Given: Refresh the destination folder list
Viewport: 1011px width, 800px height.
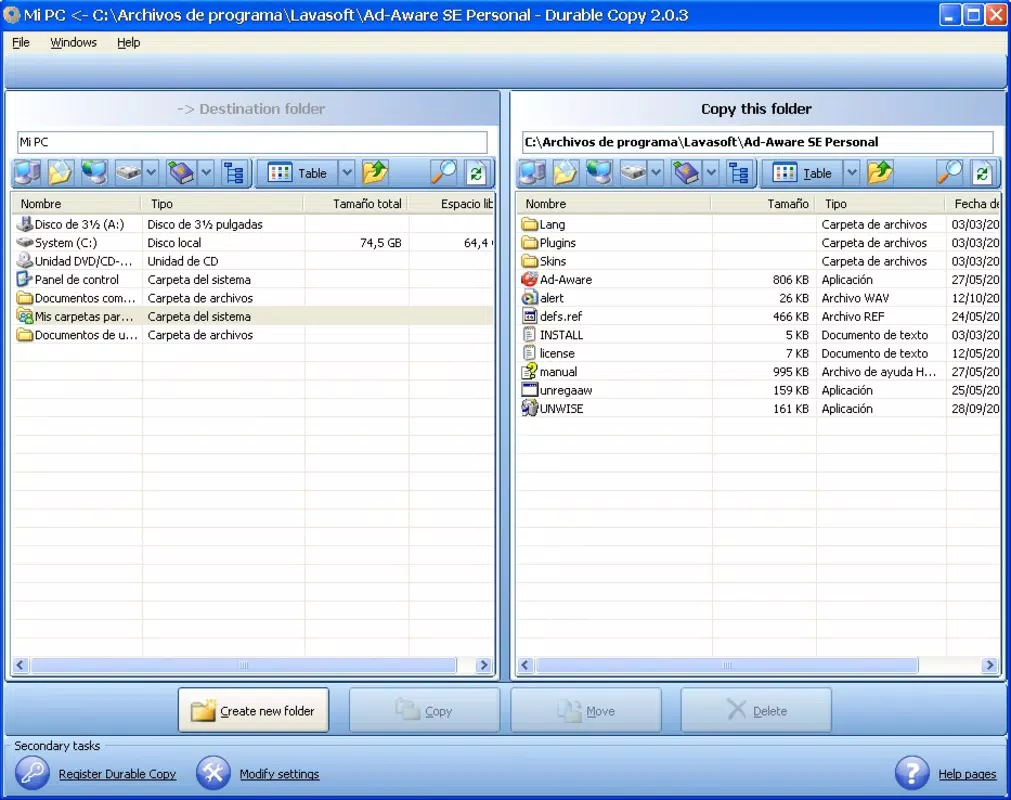Looking at the screenshot, I should pyautogui.click(x=476, y=173).
